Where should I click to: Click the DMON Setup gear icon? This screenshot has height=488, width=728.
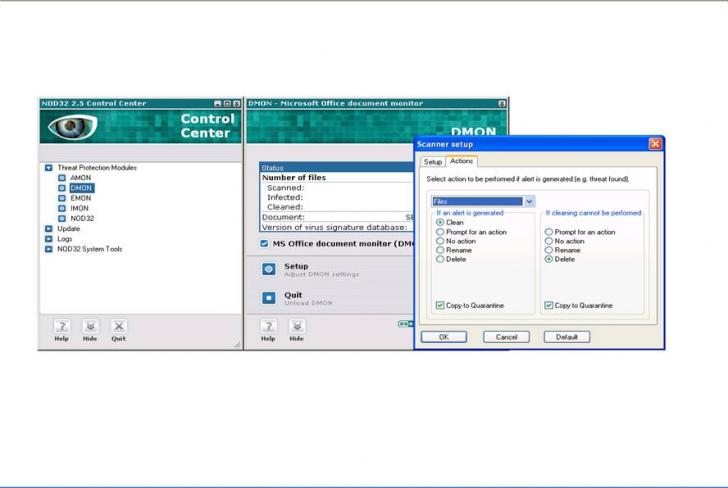[269, 269]
